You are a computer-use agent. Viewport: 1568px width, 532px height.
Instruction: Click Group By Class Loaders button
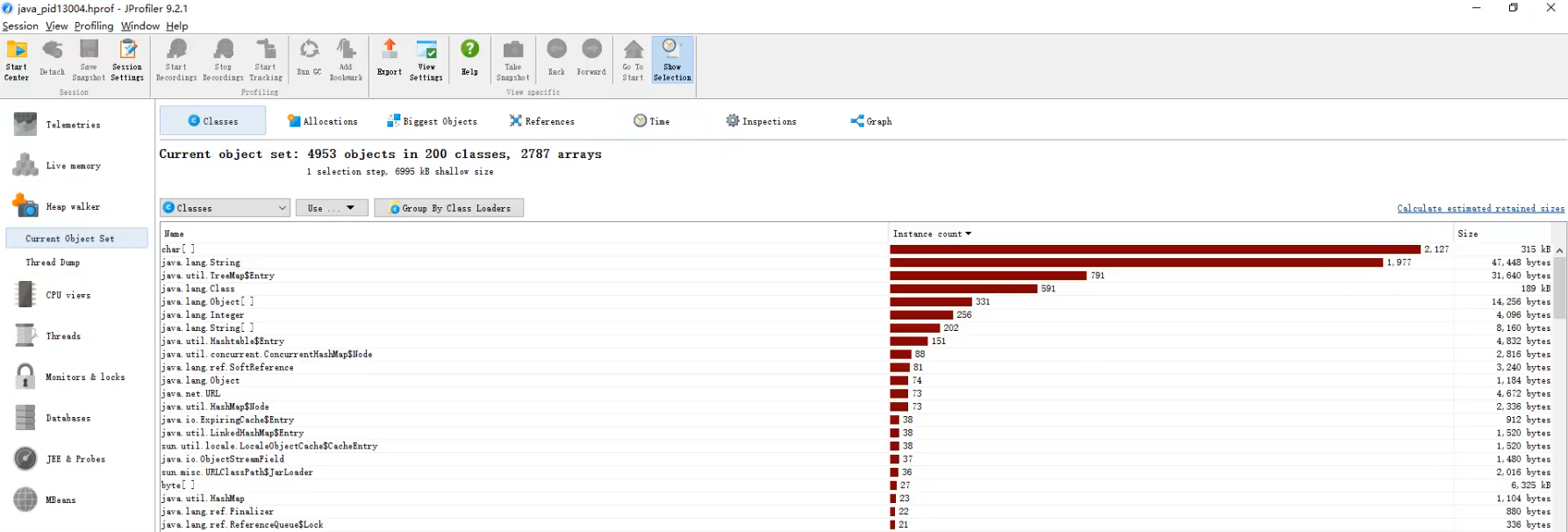point(449,208)
